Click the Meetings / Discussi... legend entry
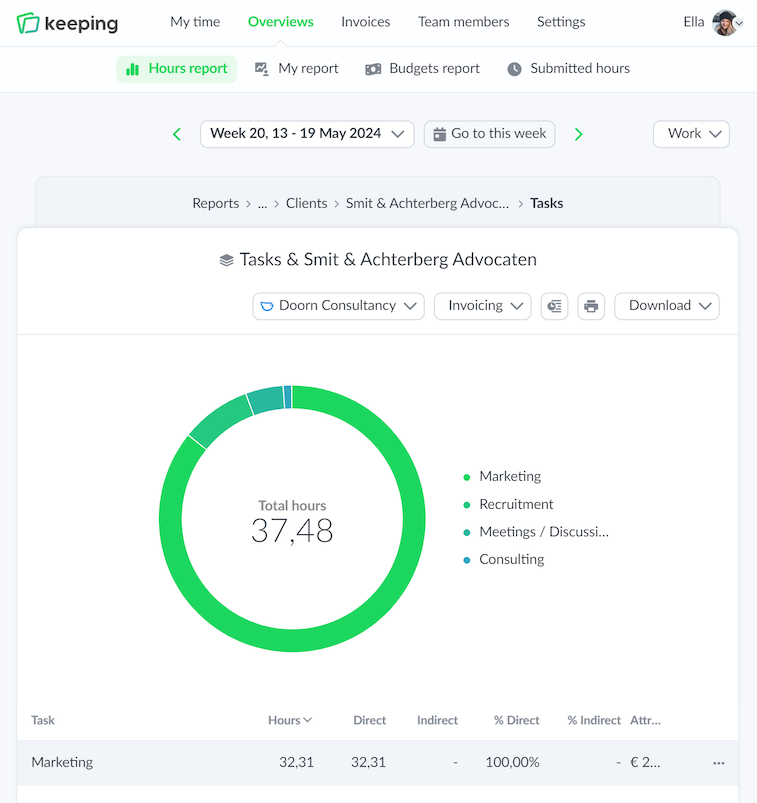 coord(536,532)
